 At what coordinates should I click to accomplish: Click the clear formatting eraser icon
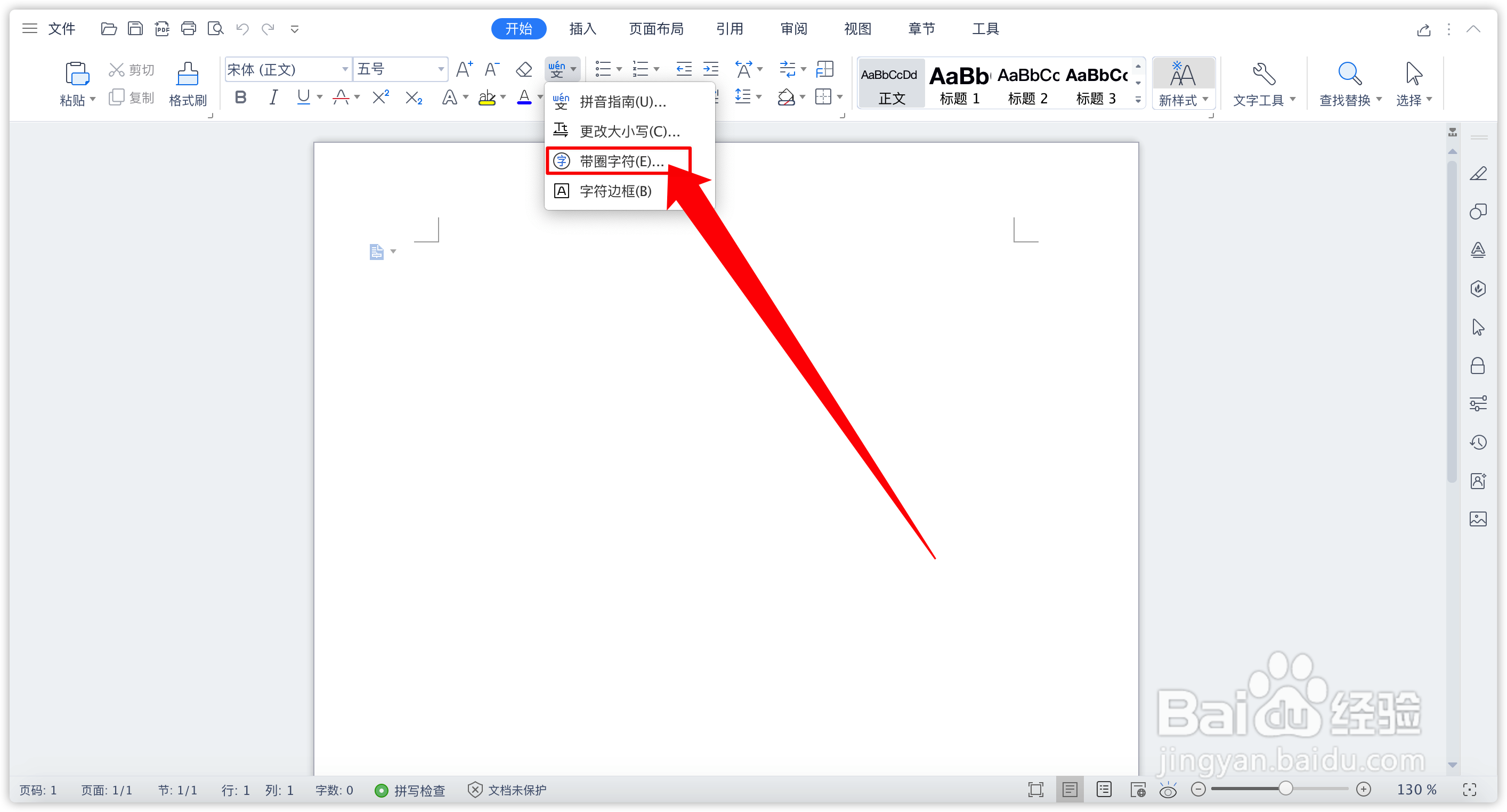524,70
